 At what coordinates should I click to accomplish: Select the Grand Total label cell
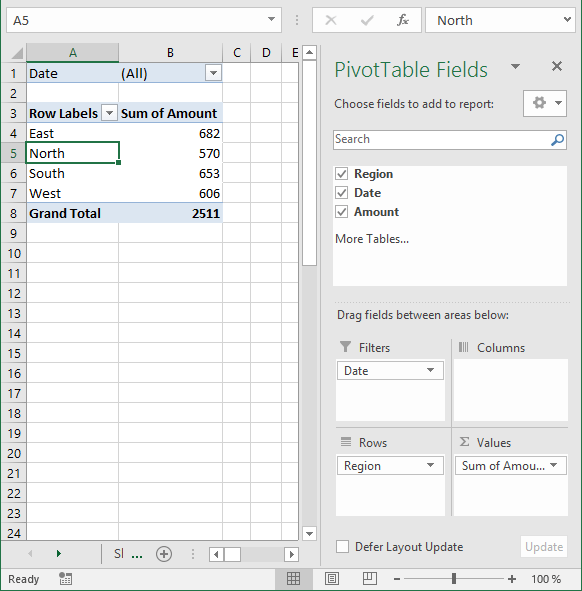[x=72, y=213]
